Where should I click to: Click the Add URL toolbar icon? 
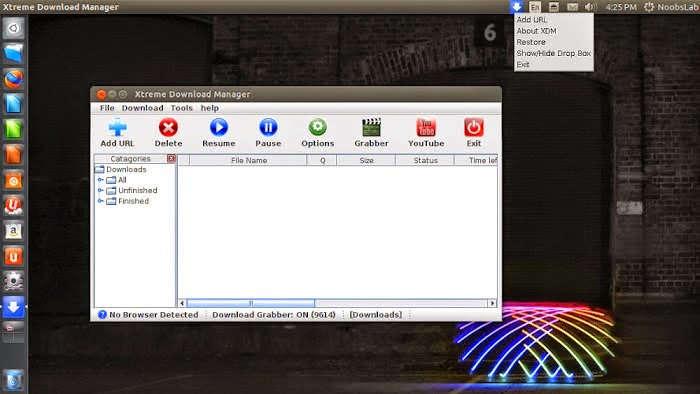pos(117,128)
